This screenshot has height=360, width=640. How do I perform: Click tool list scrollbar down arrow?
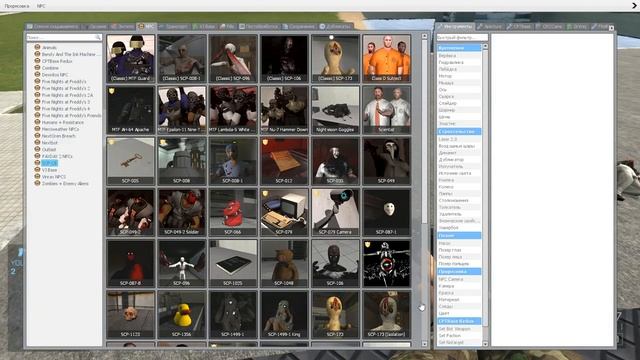click(485, 344)
